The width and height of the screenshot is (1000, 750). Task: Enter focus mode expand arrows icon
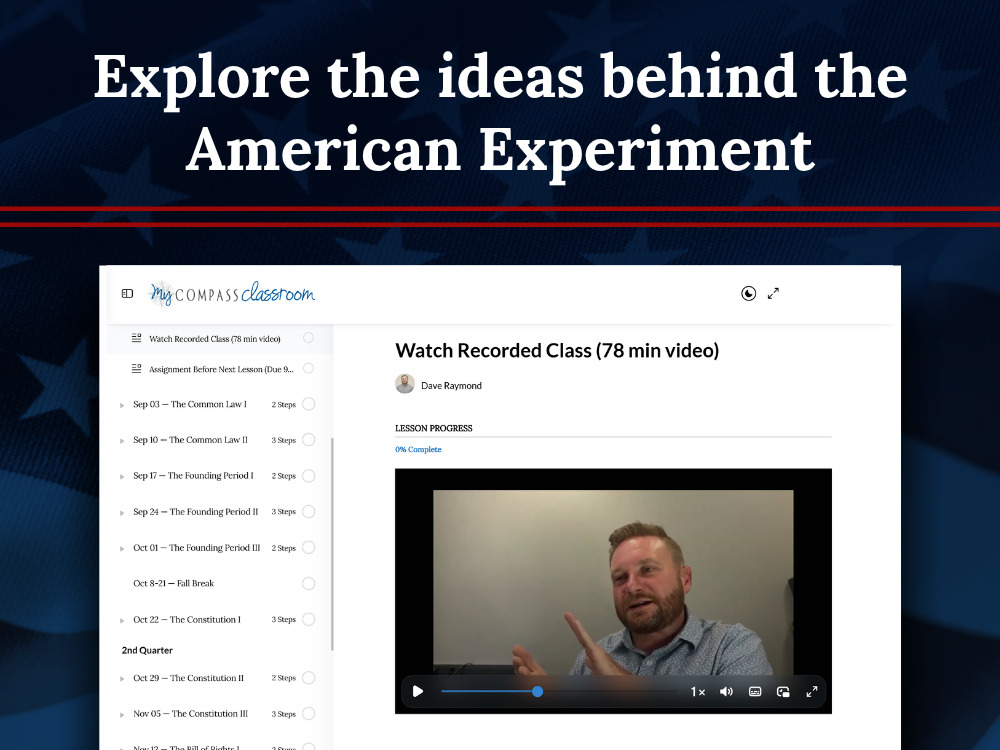point(773,293)
